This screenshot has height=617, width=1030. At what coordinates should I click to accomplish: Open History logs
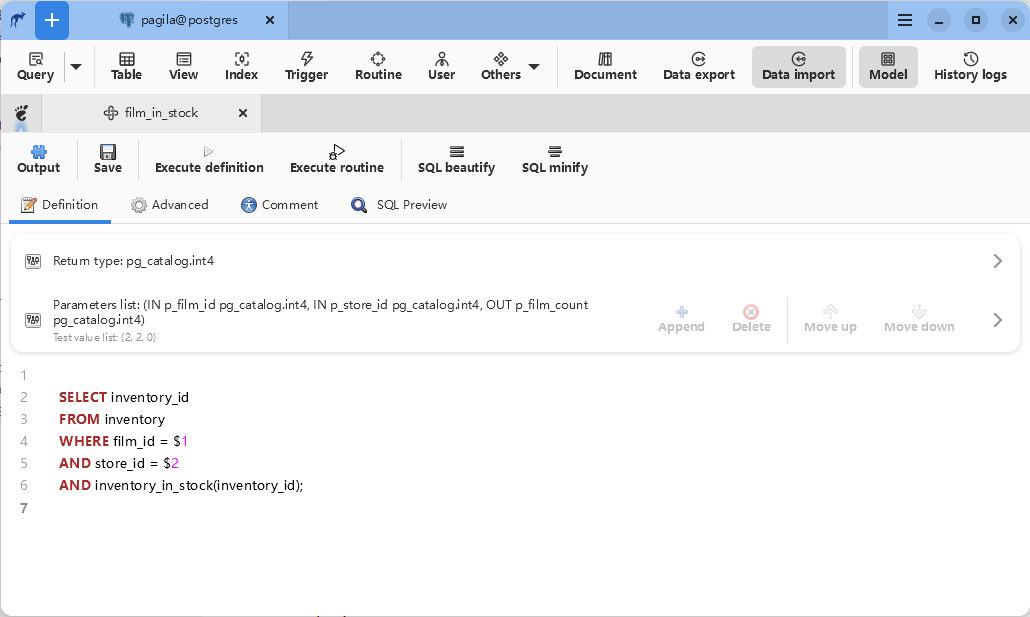click(969, 67)
